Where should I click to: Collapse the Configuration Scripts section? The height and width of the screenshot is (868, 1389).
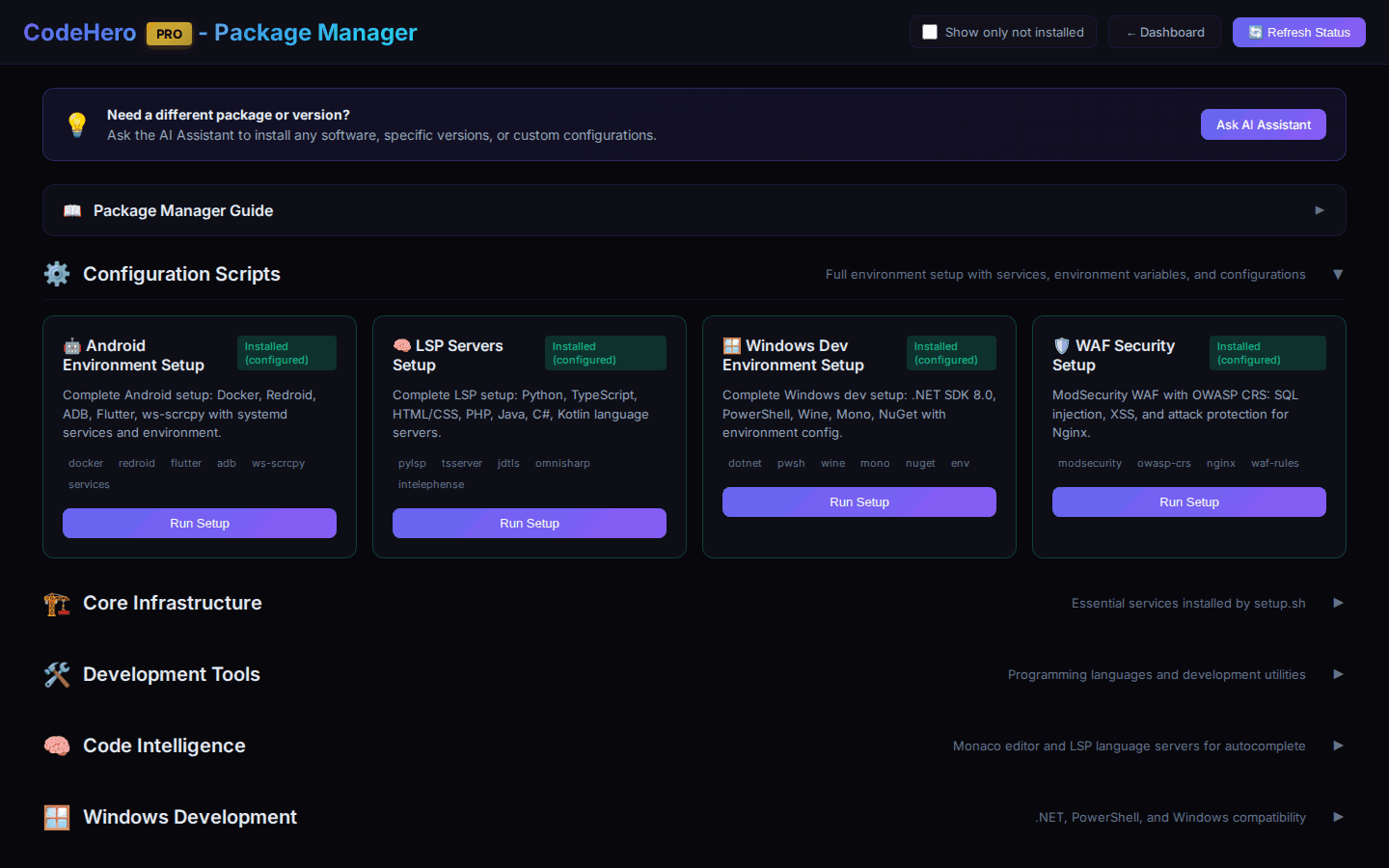coord(1338,274)
